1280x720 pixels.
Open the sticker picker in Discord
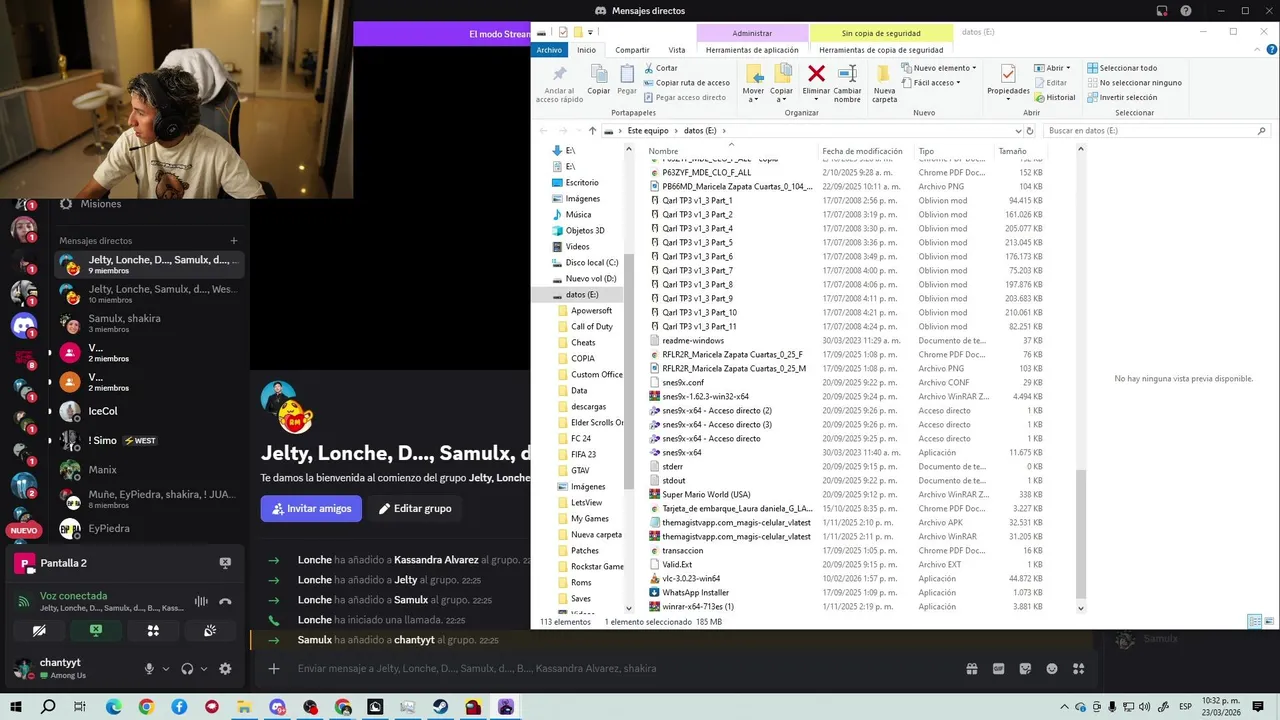1025,669
